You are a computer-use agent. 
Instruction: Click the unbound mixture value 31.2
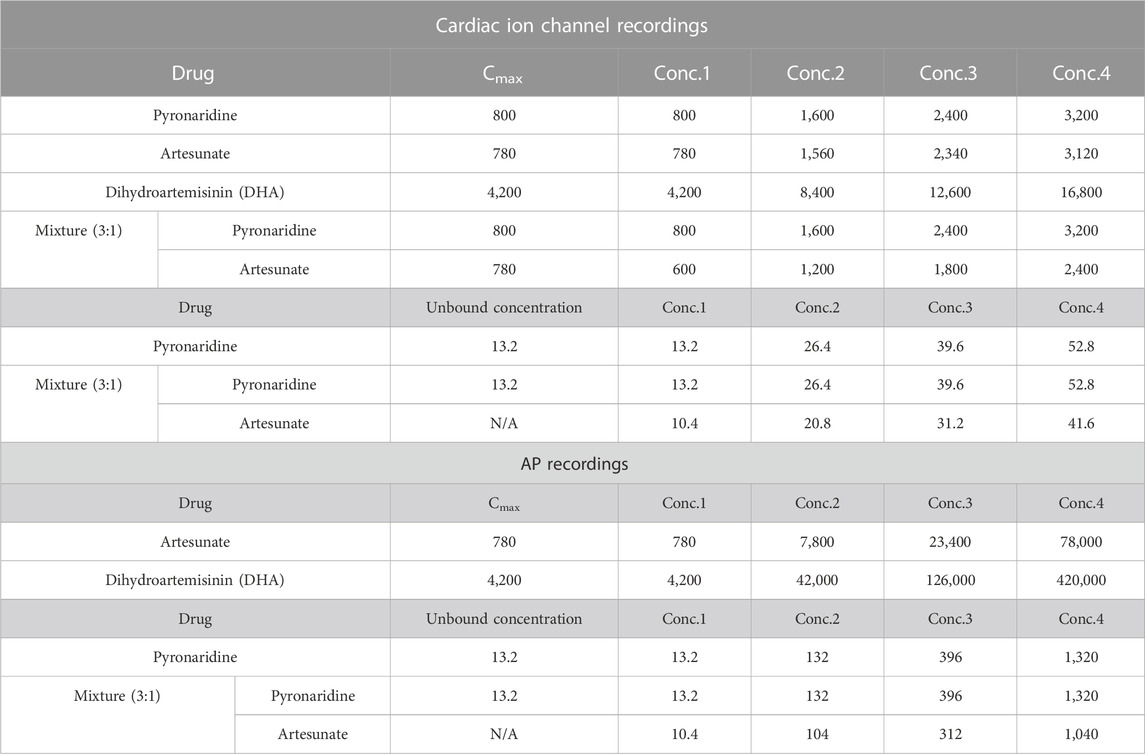click(x=950, y=423)
